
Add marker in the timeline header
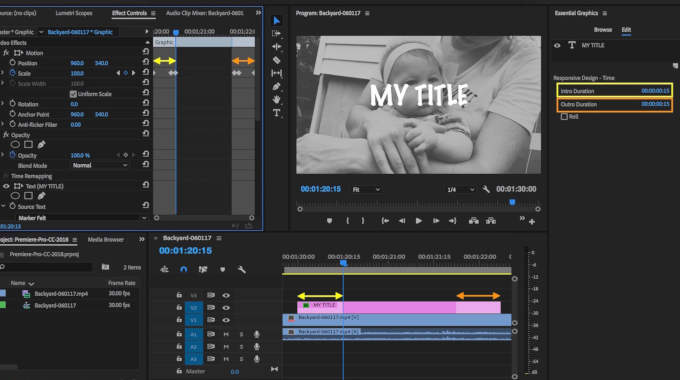tap(222, 269)
